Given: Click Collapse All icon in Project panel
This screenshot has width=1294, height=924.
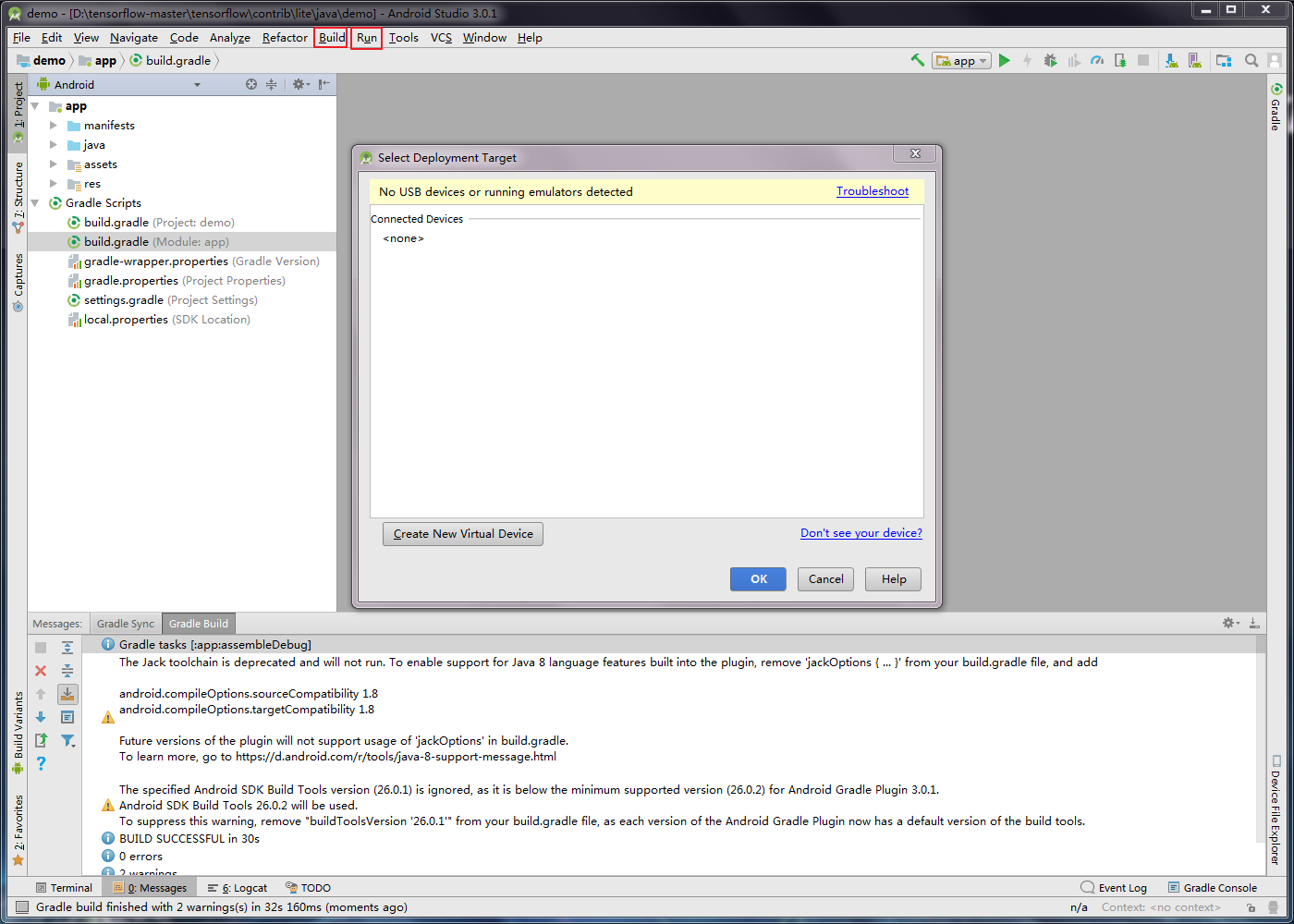Looking at the screenshot, I should coord(272,84).
